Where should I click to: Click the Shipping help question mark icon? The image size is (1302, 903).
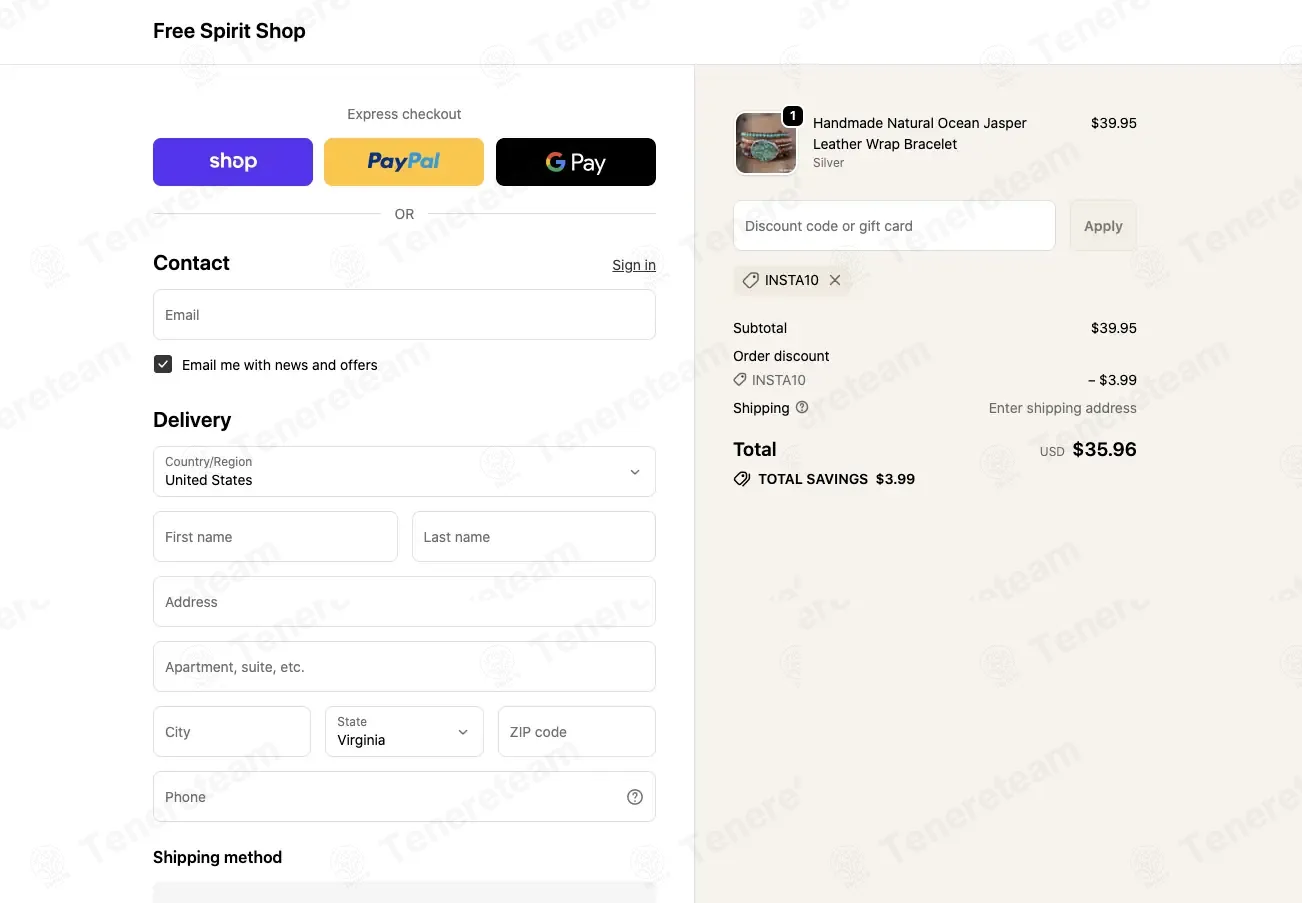tap(802, 407)
